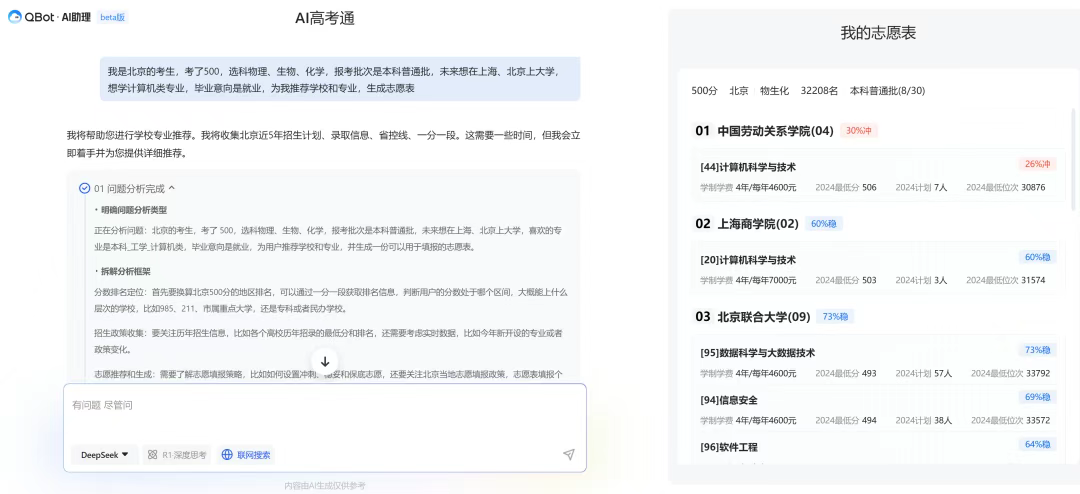The image size is (1080, 494).
Task: Toggle R1·深度思考 mode
Action: pos(177,455)
